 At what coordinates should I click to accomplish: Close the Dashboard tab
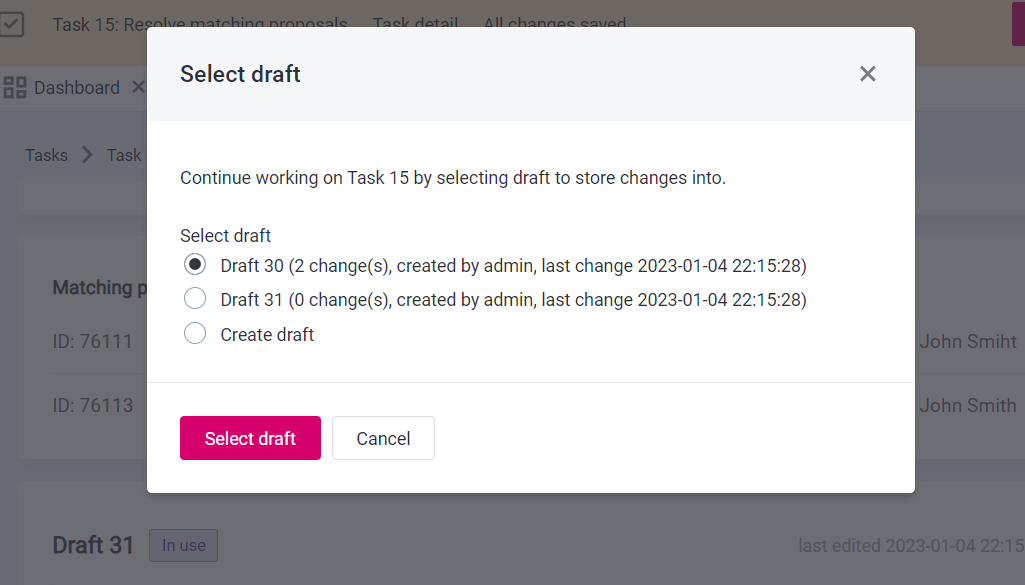click(138, 88)
